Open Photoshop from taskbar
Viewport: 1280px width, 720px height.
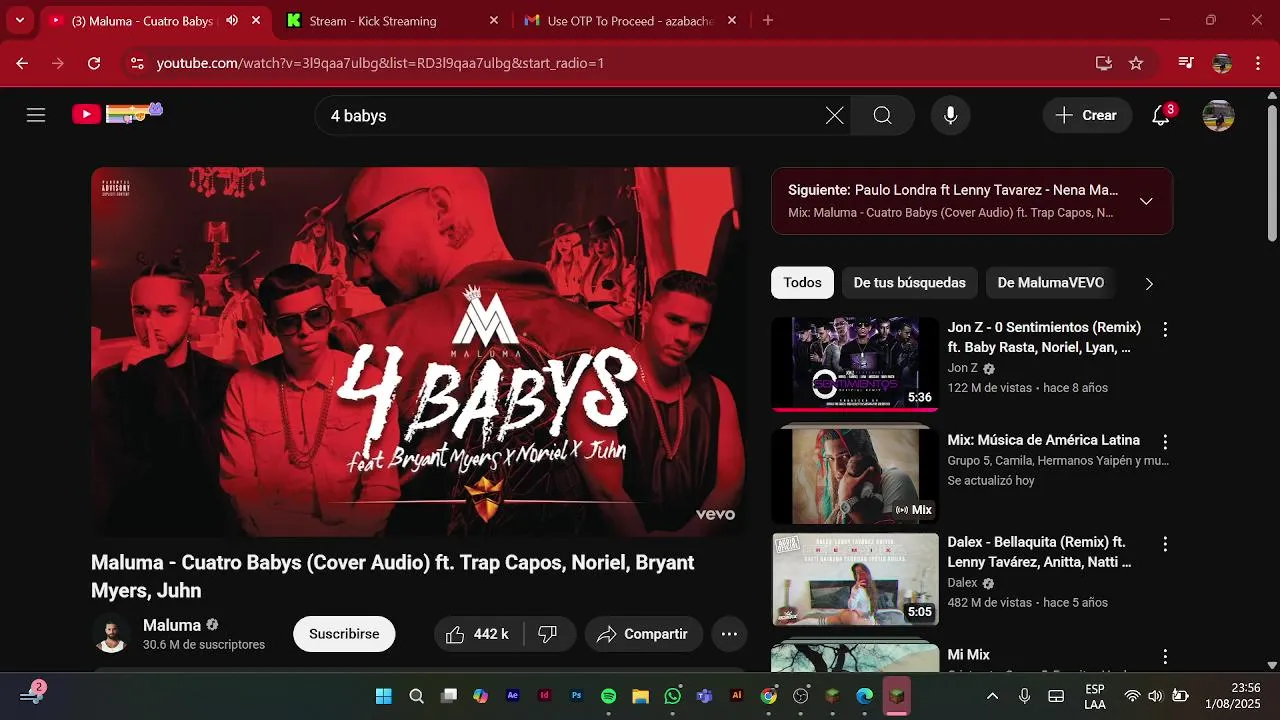coord(576,696)
